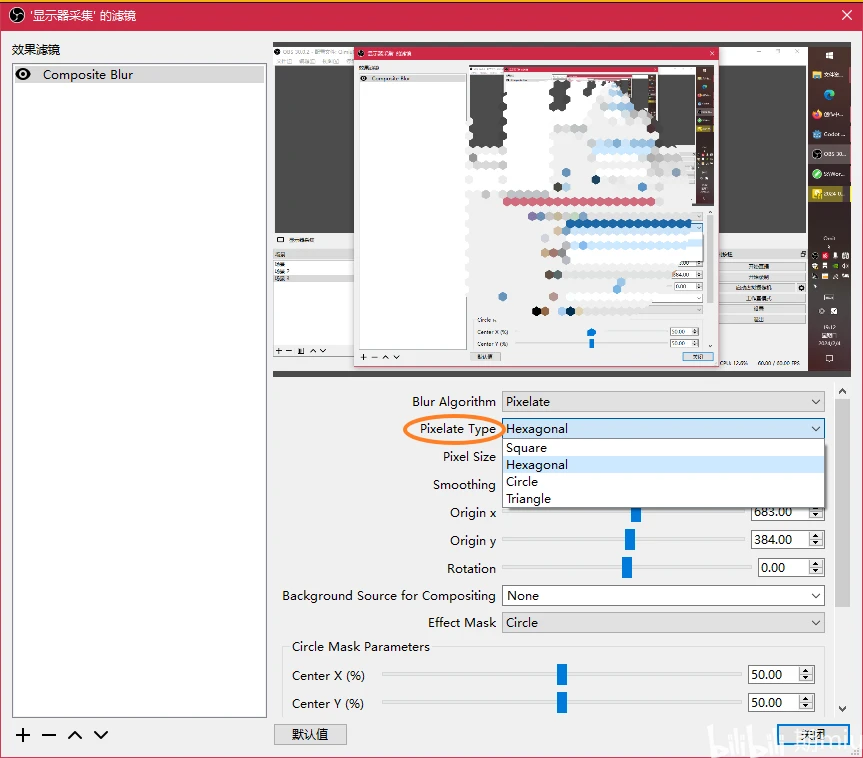The image size is (863, 758).
Task: Click the properties panel scrollbar thumb
Action: click(842, 503)
